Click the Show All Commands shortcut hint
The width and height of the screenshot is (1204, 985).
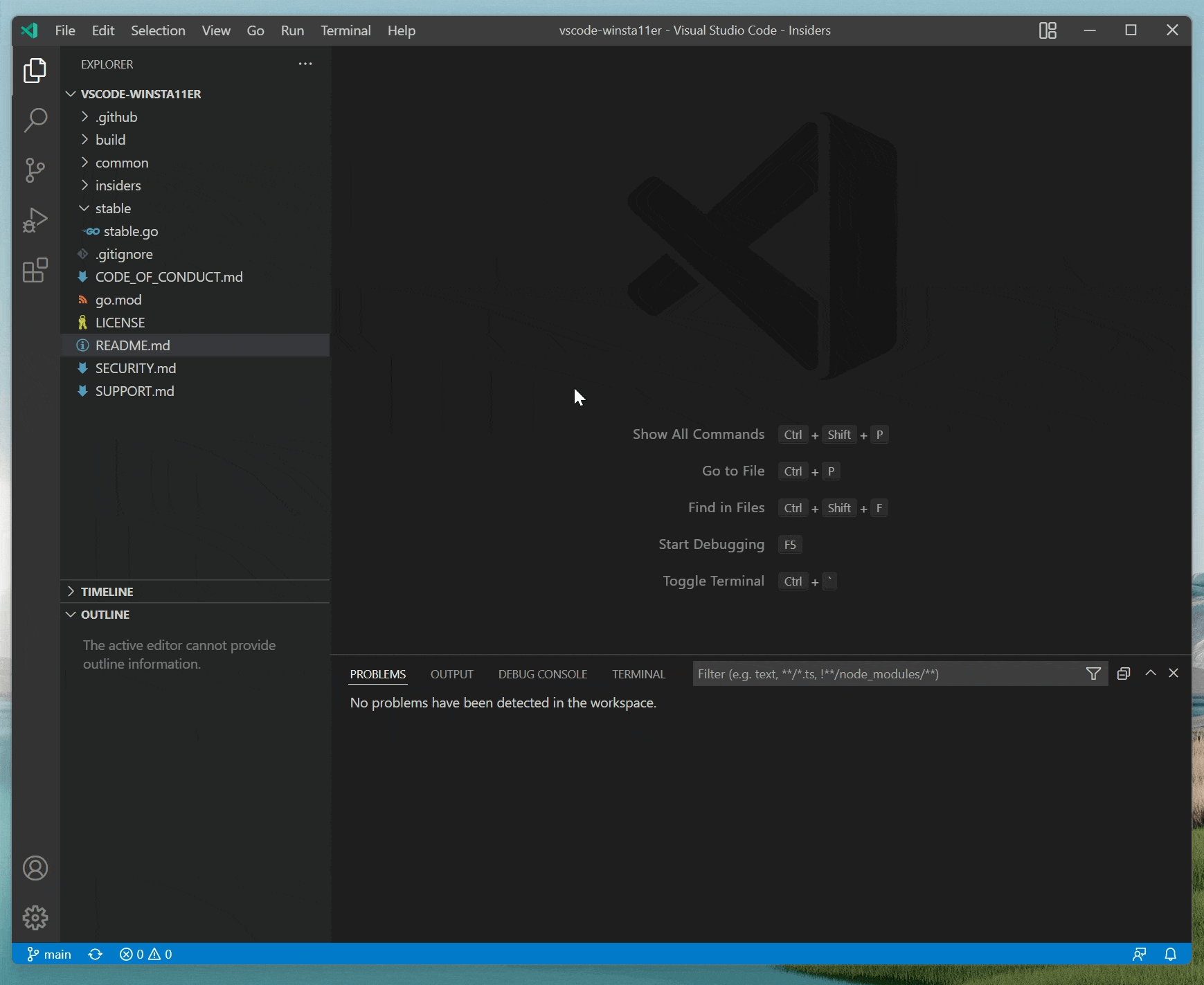[x=760, y=435]
